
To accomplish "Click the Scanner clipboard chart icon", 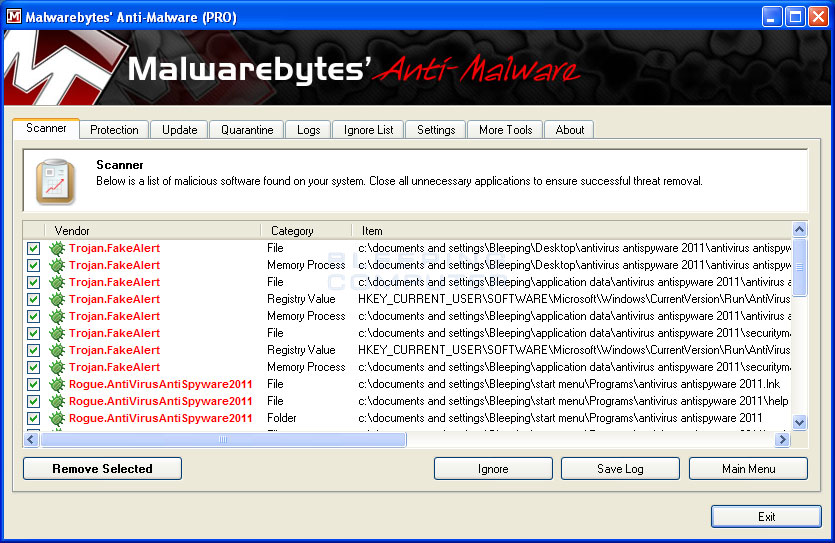I will point(55,182).
